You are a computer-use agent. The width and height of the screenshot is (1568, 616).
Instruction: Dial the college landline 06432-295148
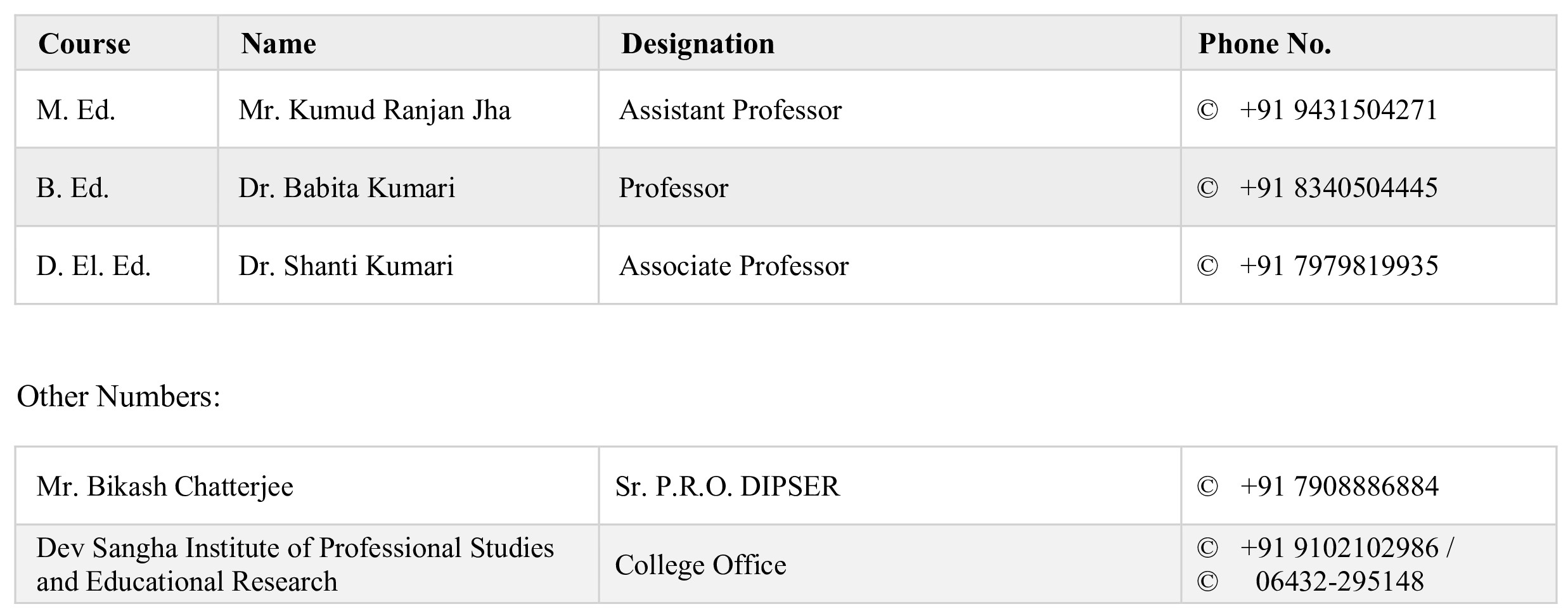coord(1339,582)
